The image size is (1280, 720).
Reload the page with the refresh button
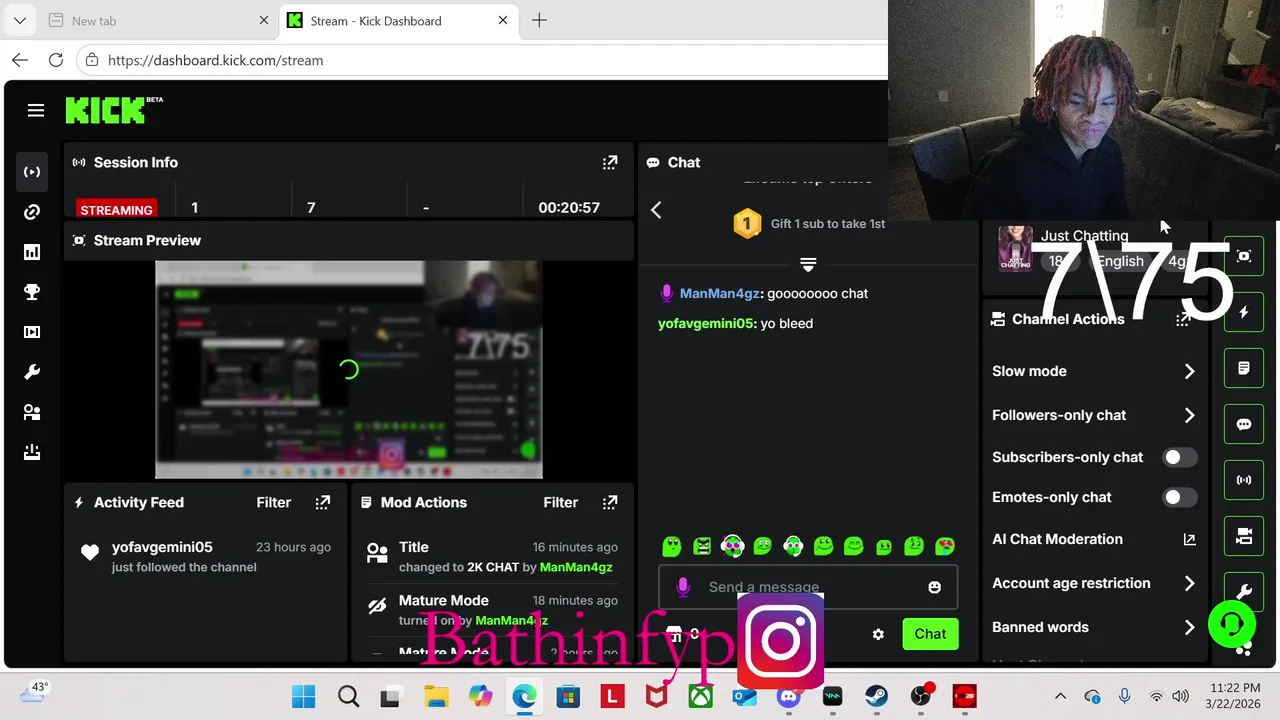tap(56, 60)
